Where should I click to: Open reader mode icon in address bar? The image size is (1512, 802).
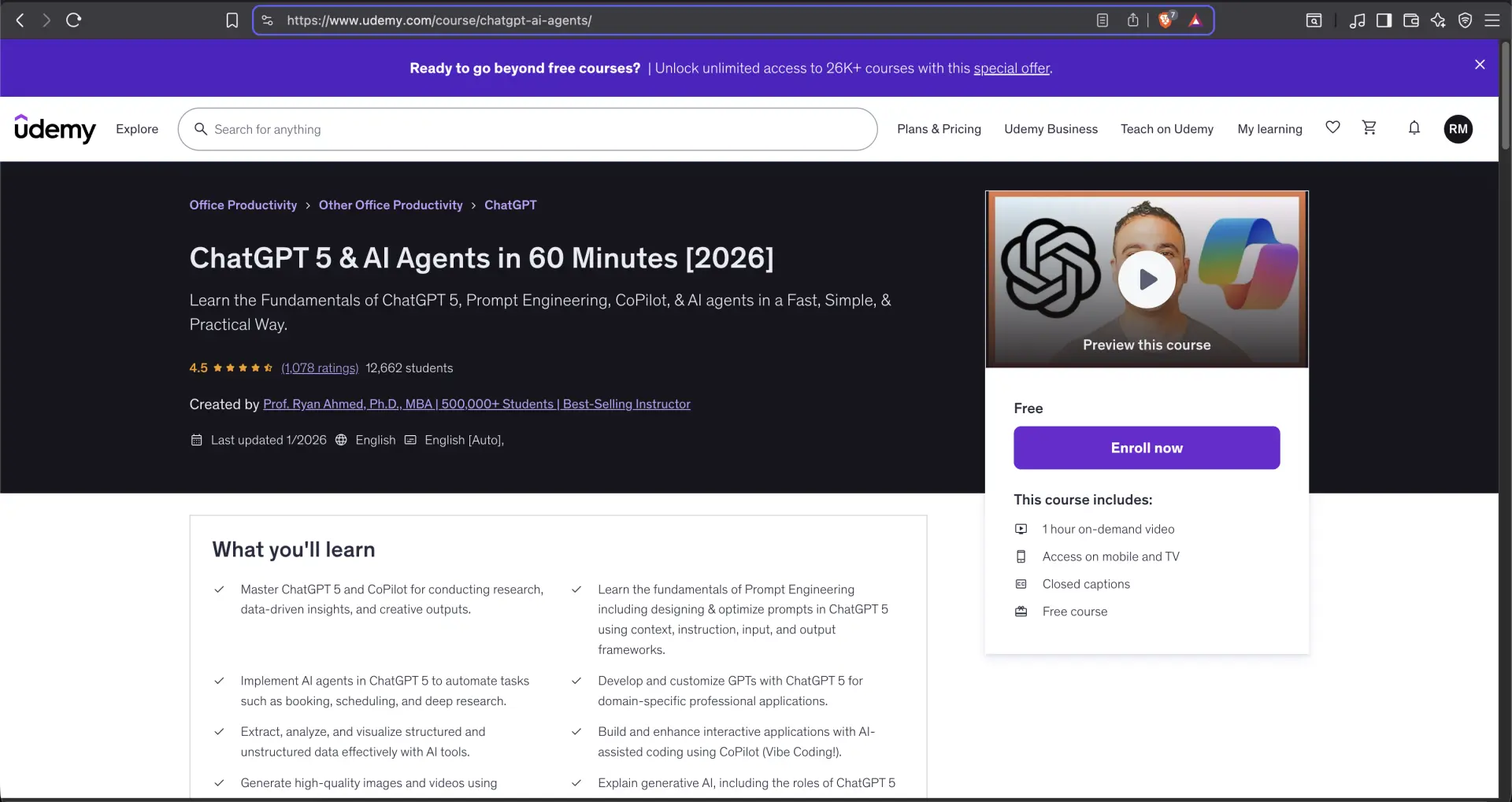click(x=1102, y=20)
